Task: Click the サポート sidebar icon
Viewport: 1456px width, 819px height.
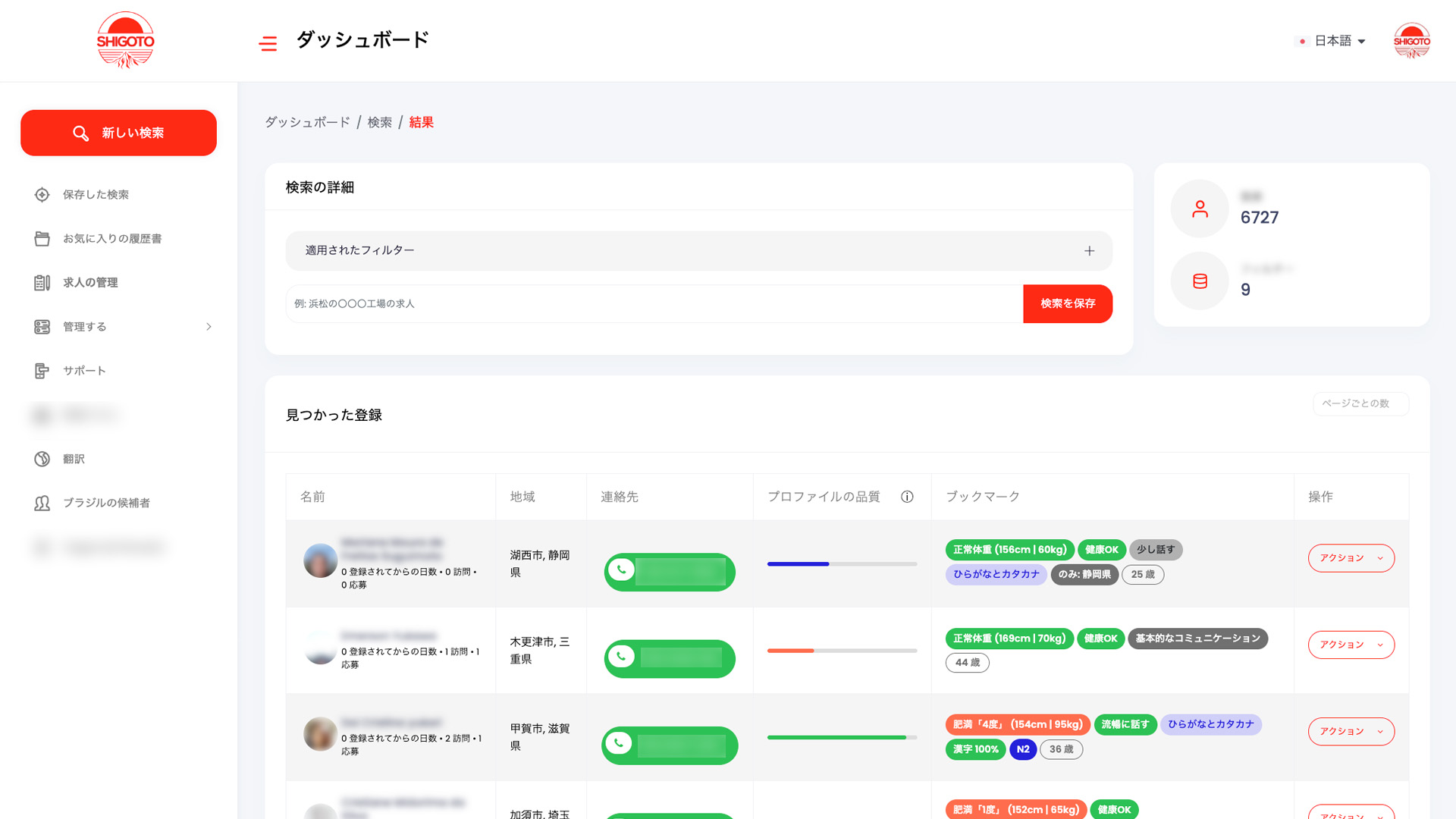Action: pos(83,370)
